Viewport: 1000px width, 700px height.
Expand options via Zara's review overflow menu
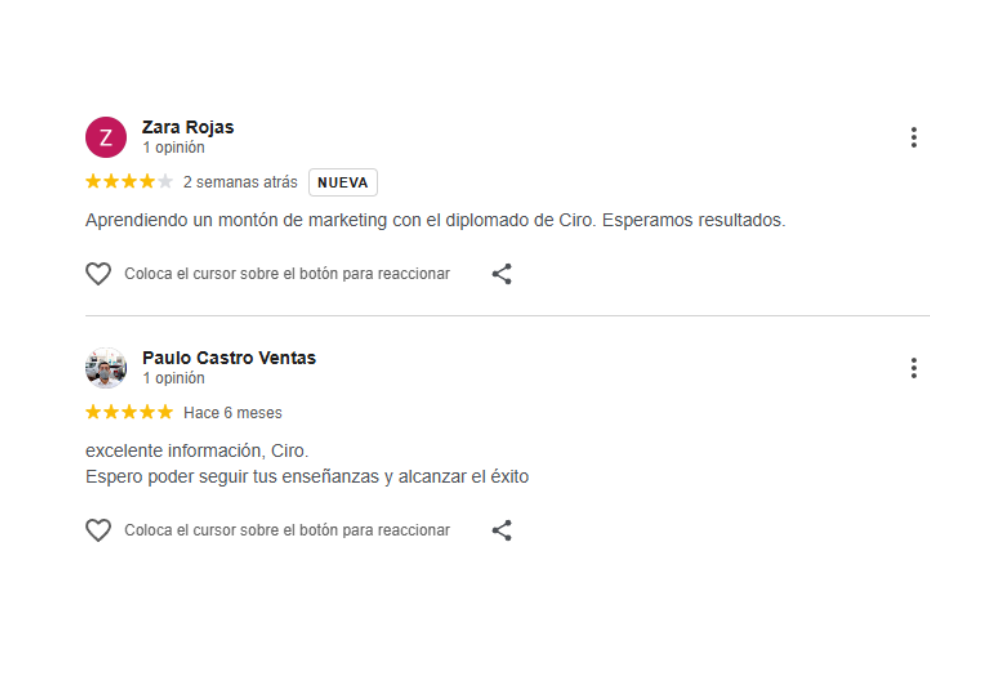click(x=914, y=137)
